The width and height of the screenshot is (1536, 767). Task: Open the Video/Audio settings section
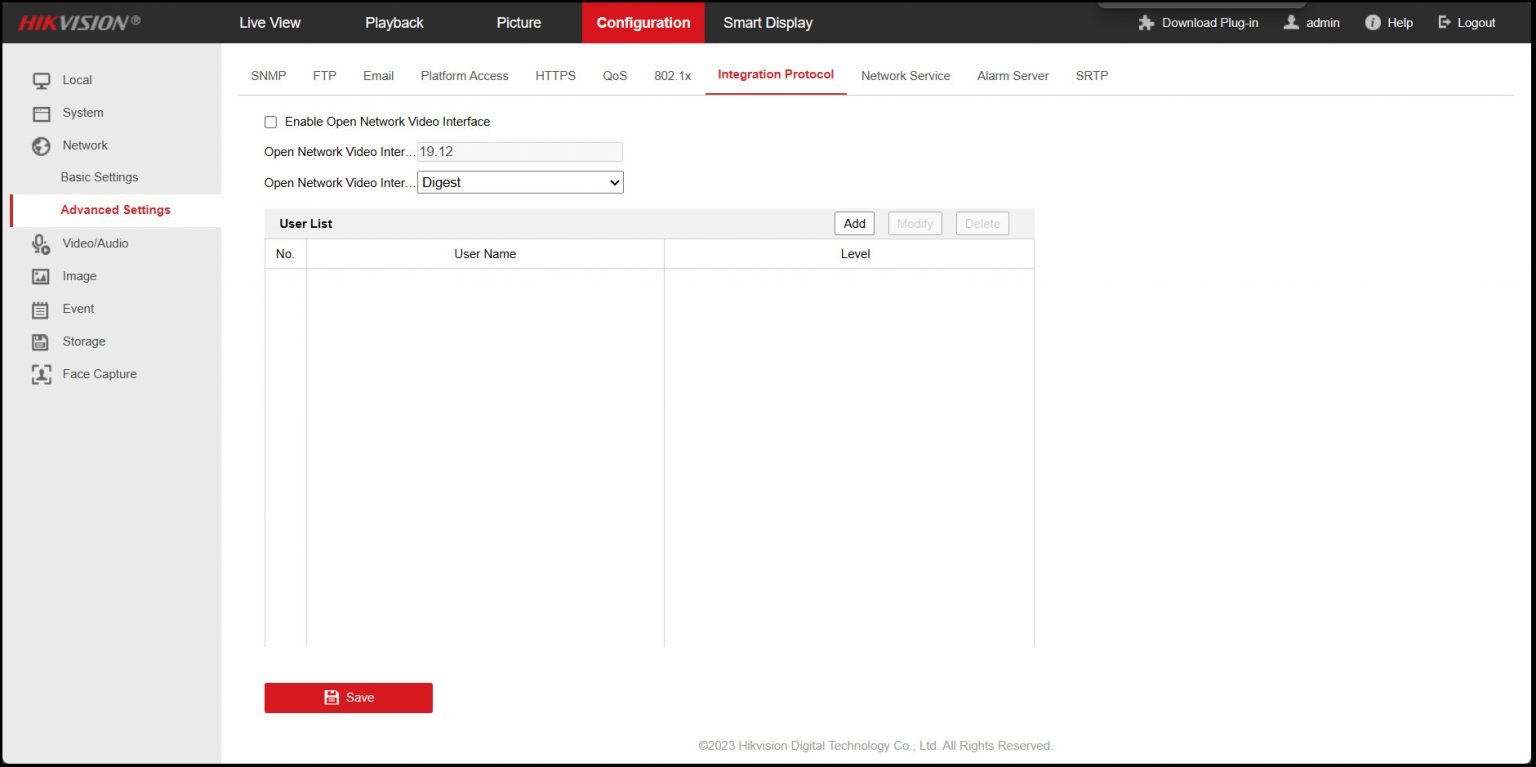click(95, 243)
